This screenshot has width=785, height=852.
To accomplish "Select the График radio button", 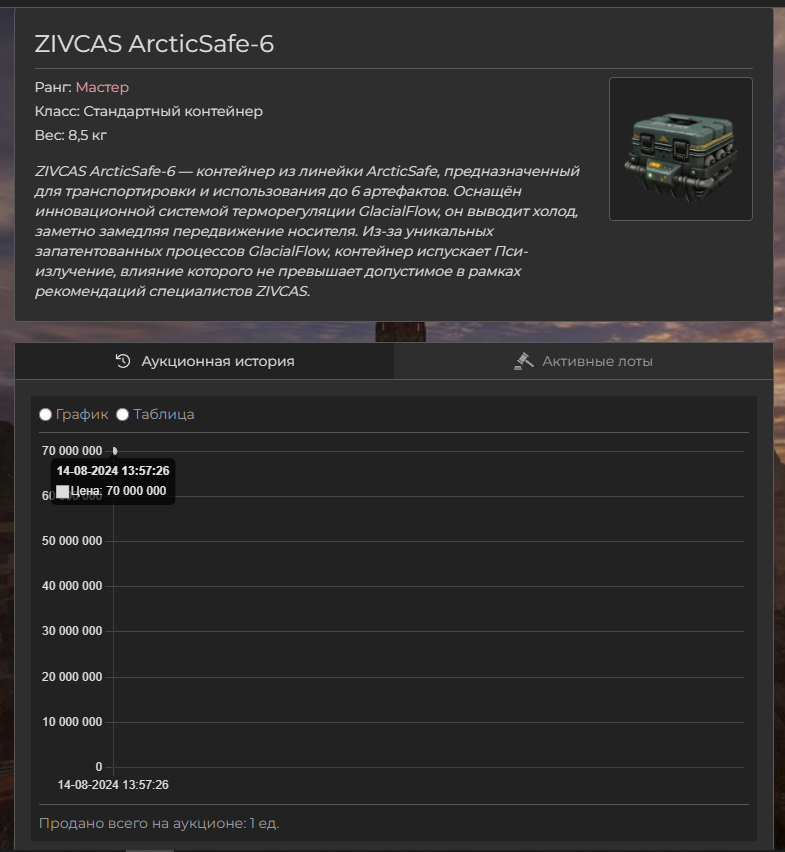I will pos(46,415).
